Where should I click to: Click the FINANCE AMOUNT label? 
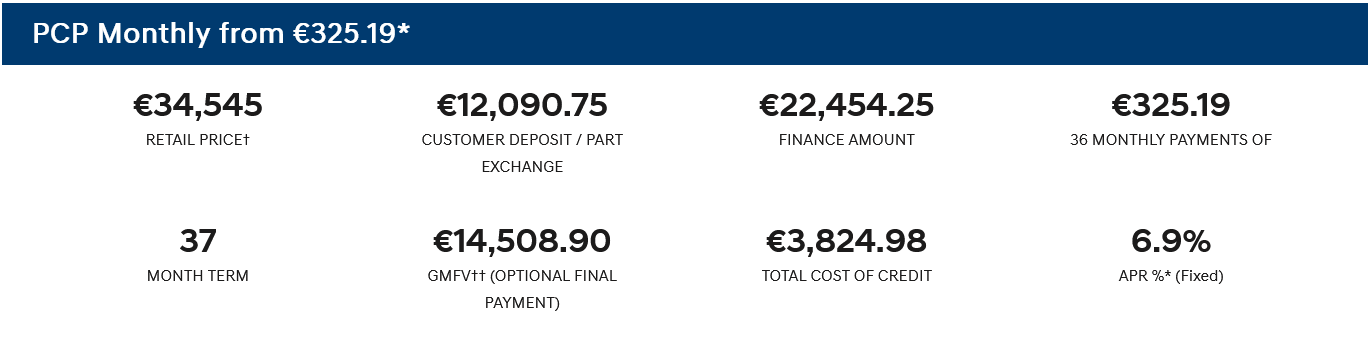pyautogui.click(x=847, y=140)
